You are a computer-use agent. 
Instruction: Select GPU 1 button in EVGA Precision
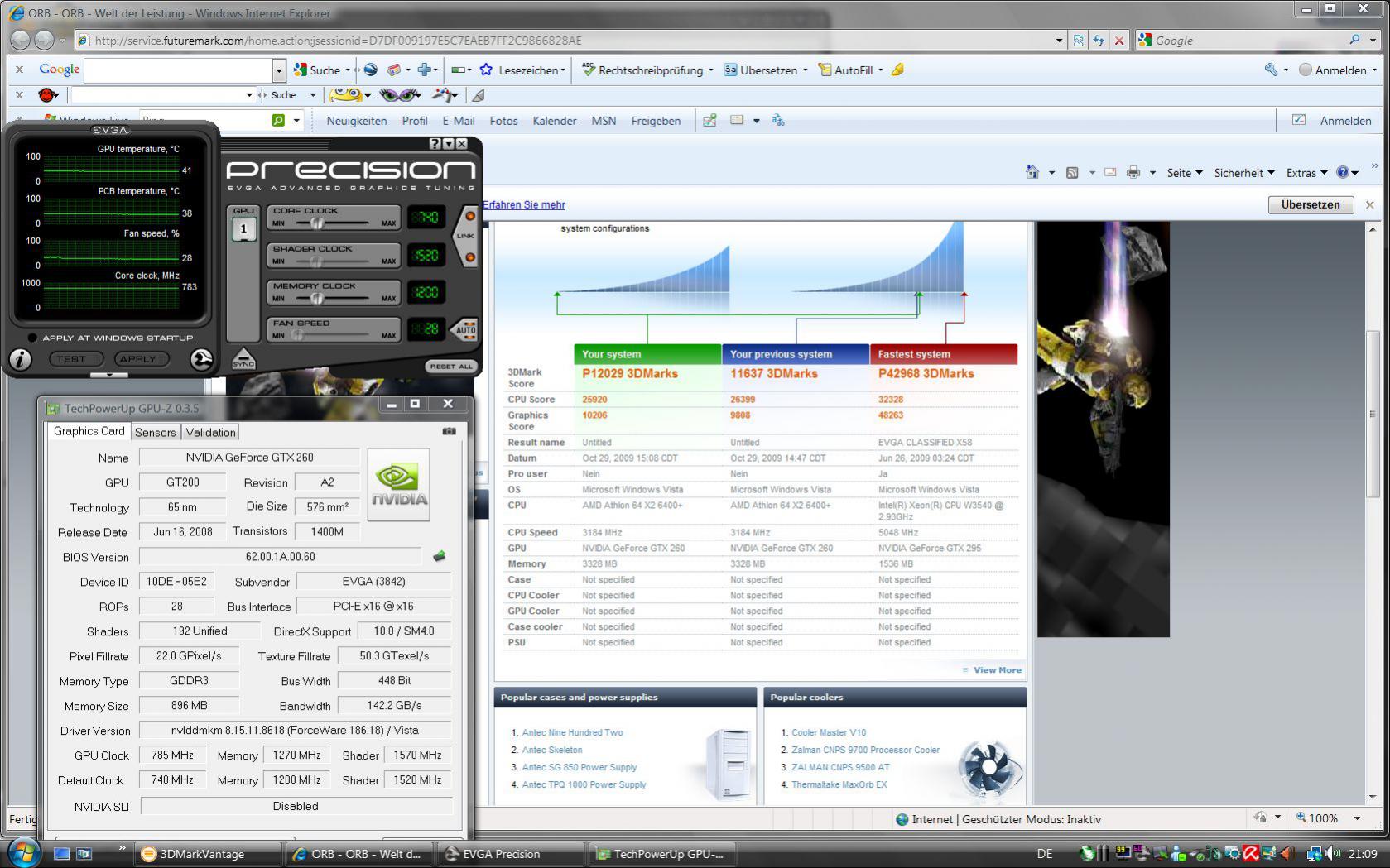(x=243, y=229)
